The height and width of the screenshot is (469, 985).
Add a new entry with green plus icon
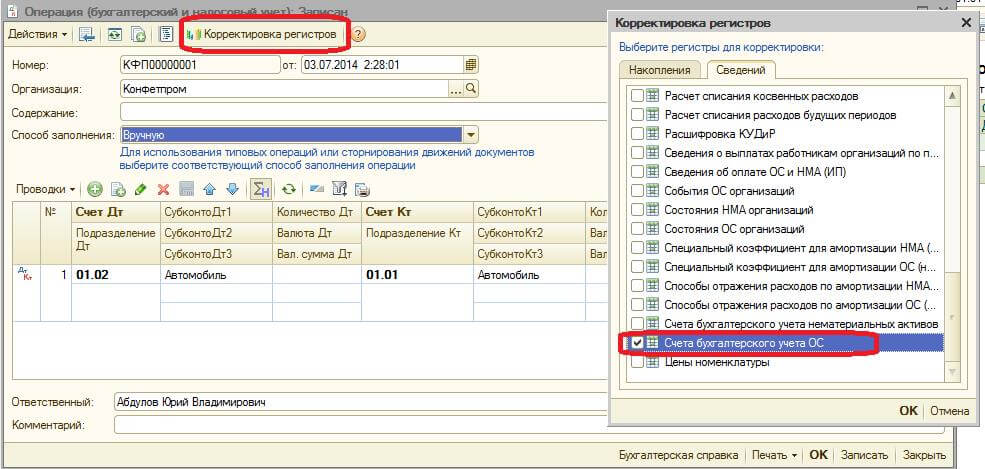tap(95, 189)
